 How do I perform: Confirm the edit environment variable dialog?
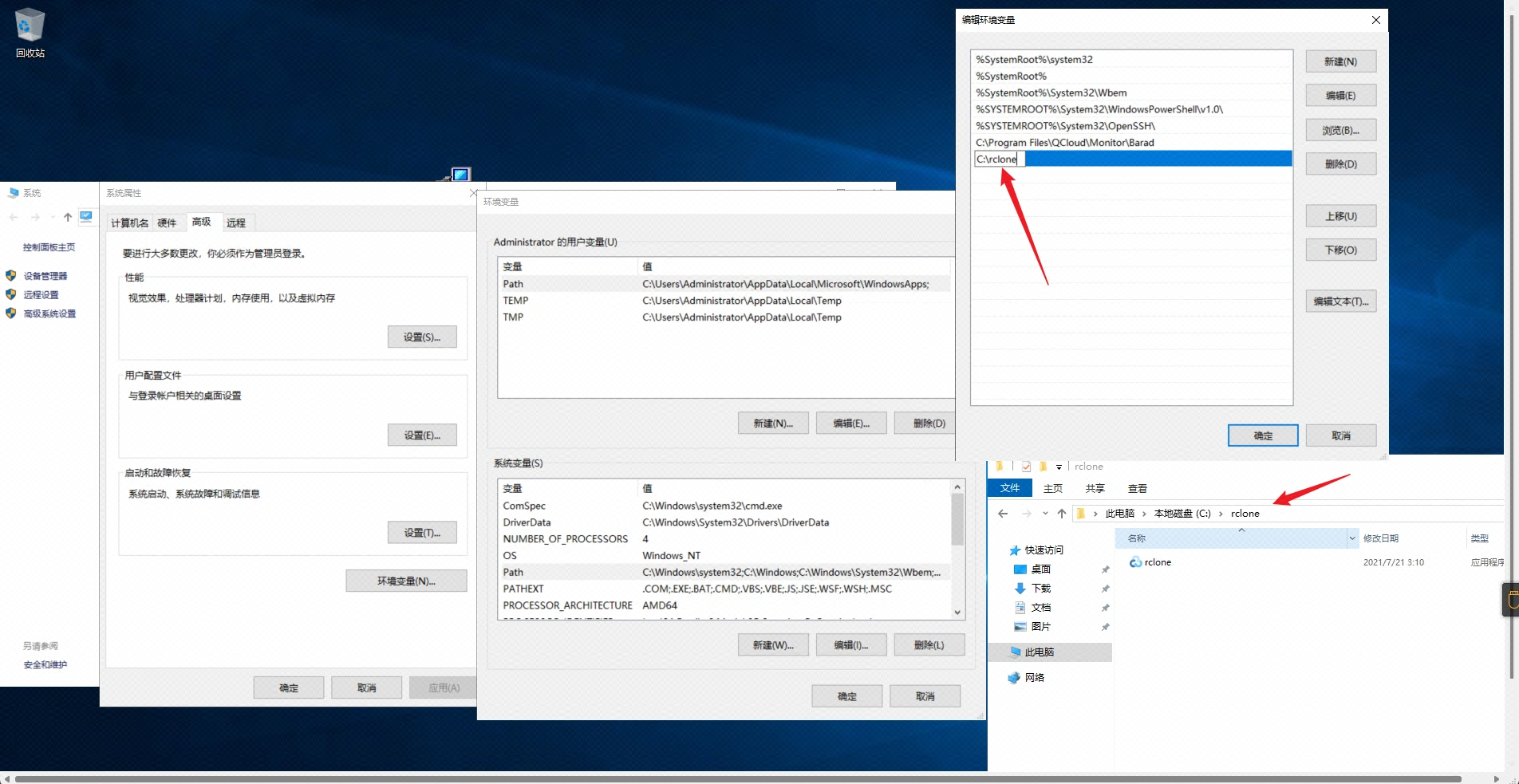1263,436
